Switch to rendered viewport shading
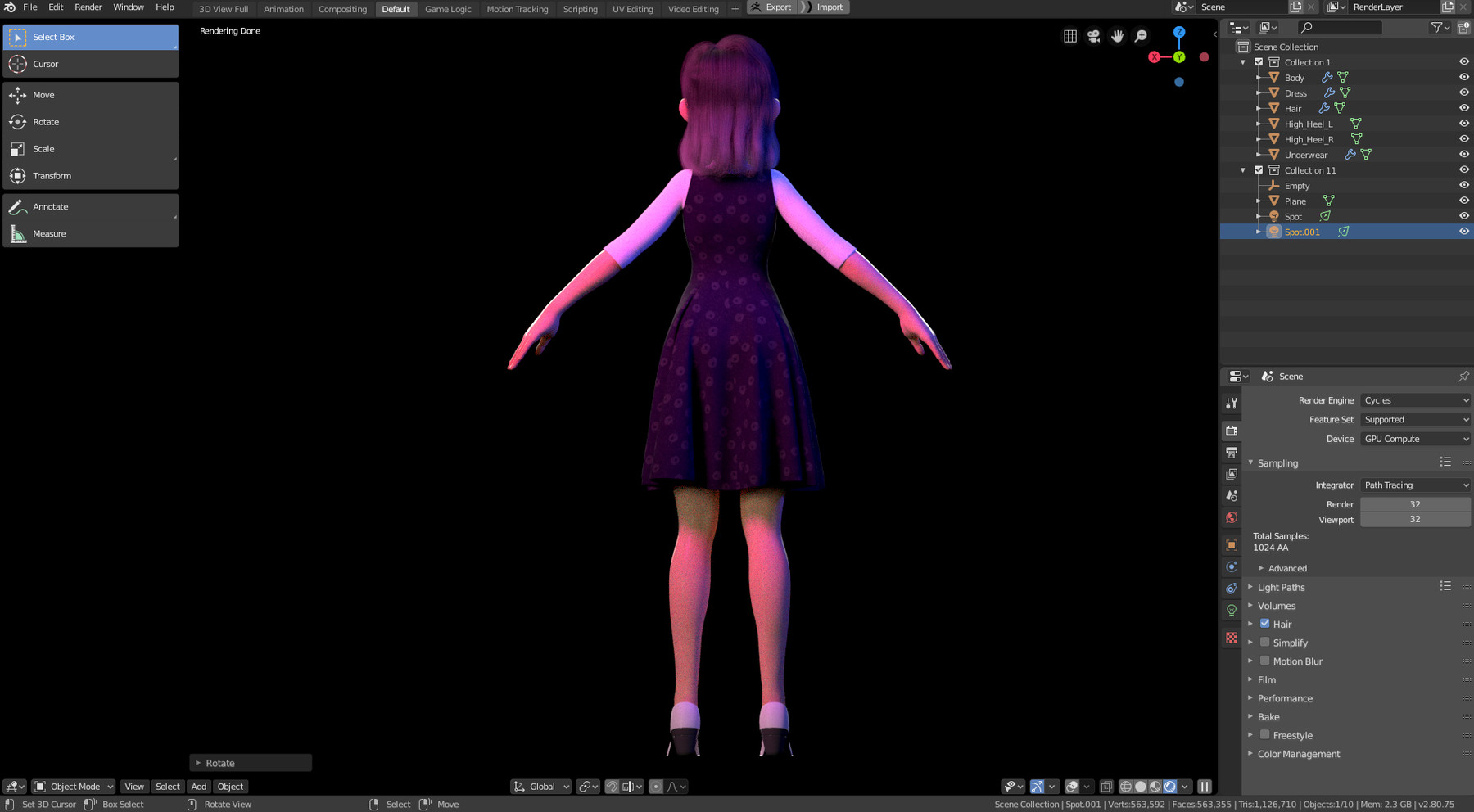1474x812 pixels. (x=1170, y=787)
